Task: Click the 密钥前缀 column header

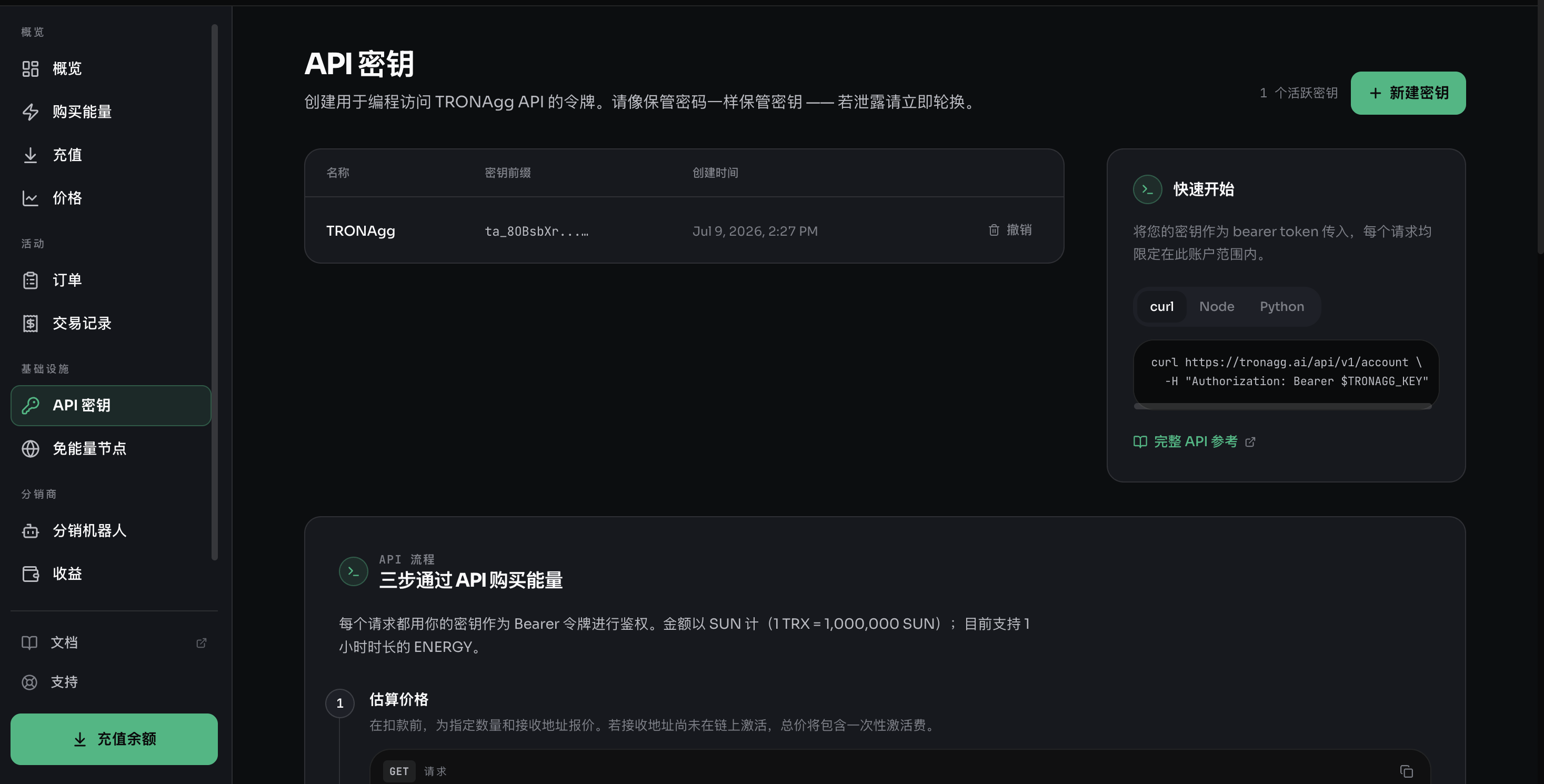Action: coord(507,173)
